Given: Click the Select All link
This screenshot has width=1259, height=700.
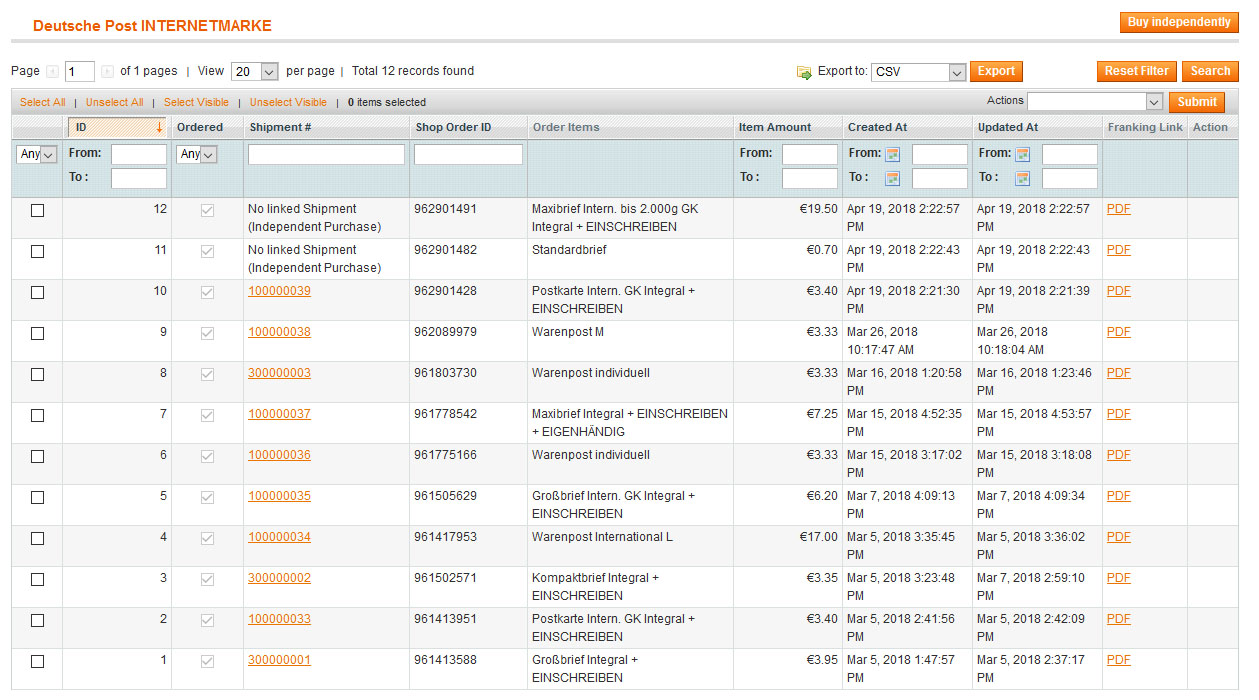Looking at the screenshot, I should click(43, 102).
